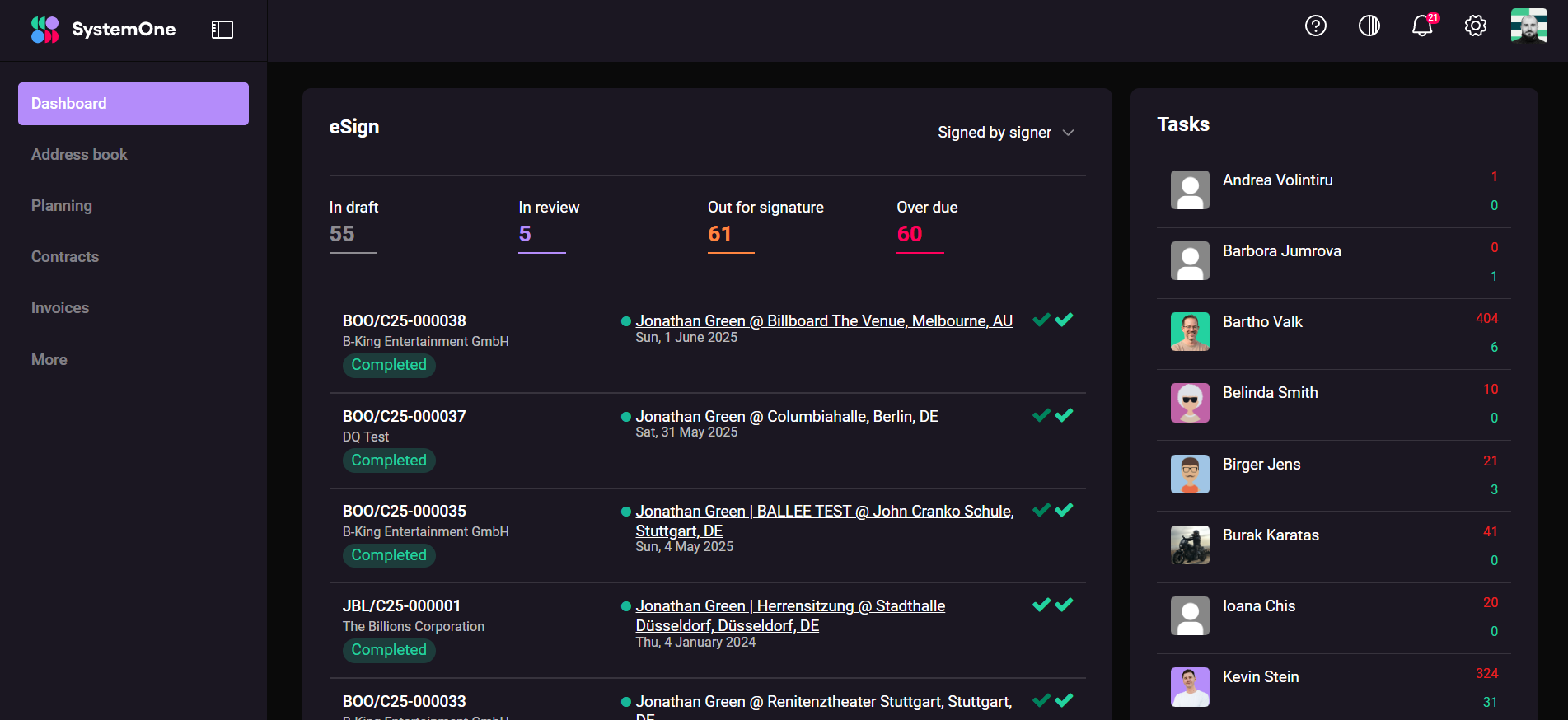Click Completed badge for BOO/C25-000037
Viewport: 1568px width, 720px height.
coord(389,461)
